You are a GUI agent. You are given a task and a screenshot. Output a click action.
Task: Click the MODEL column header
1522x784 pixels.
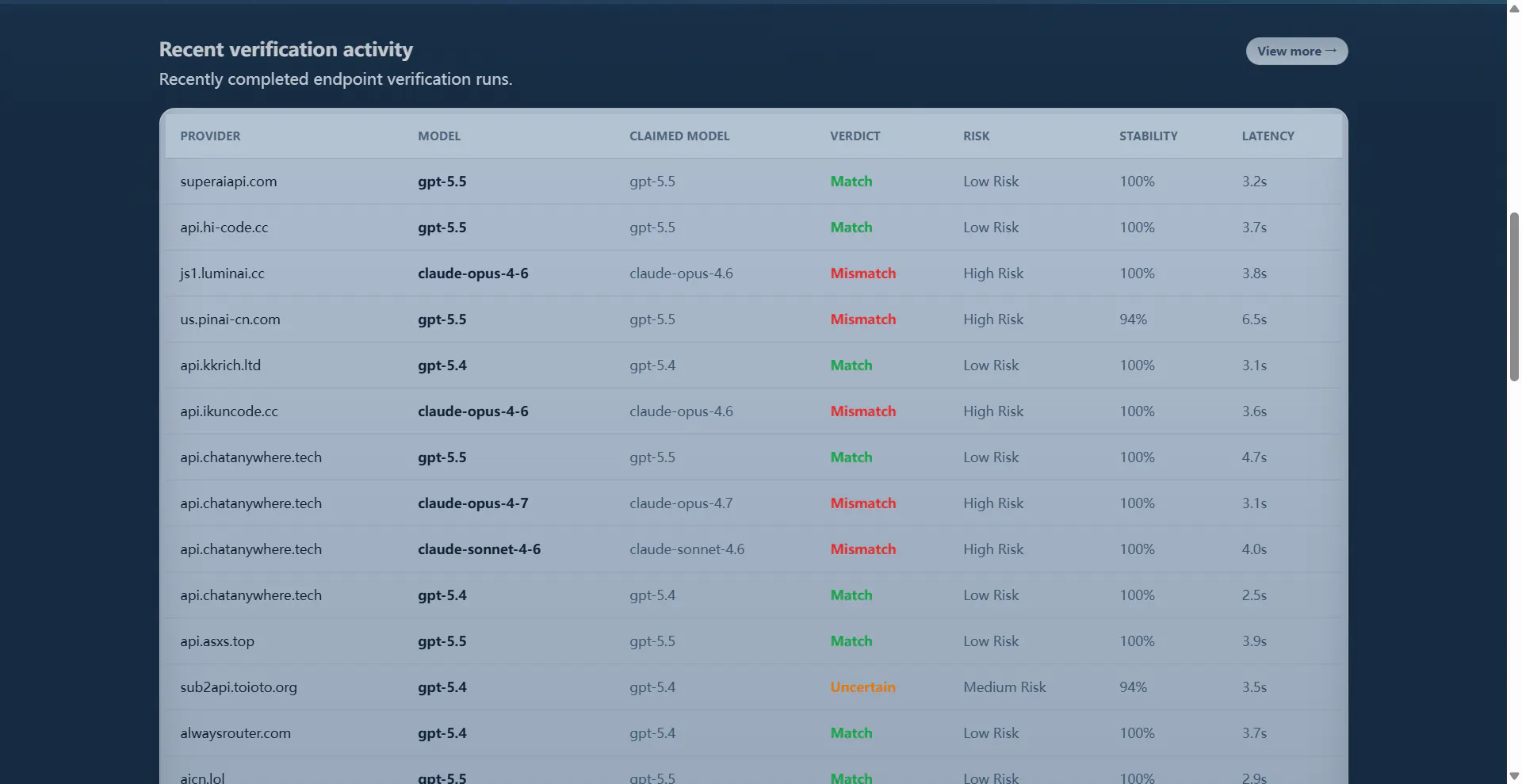439,136
